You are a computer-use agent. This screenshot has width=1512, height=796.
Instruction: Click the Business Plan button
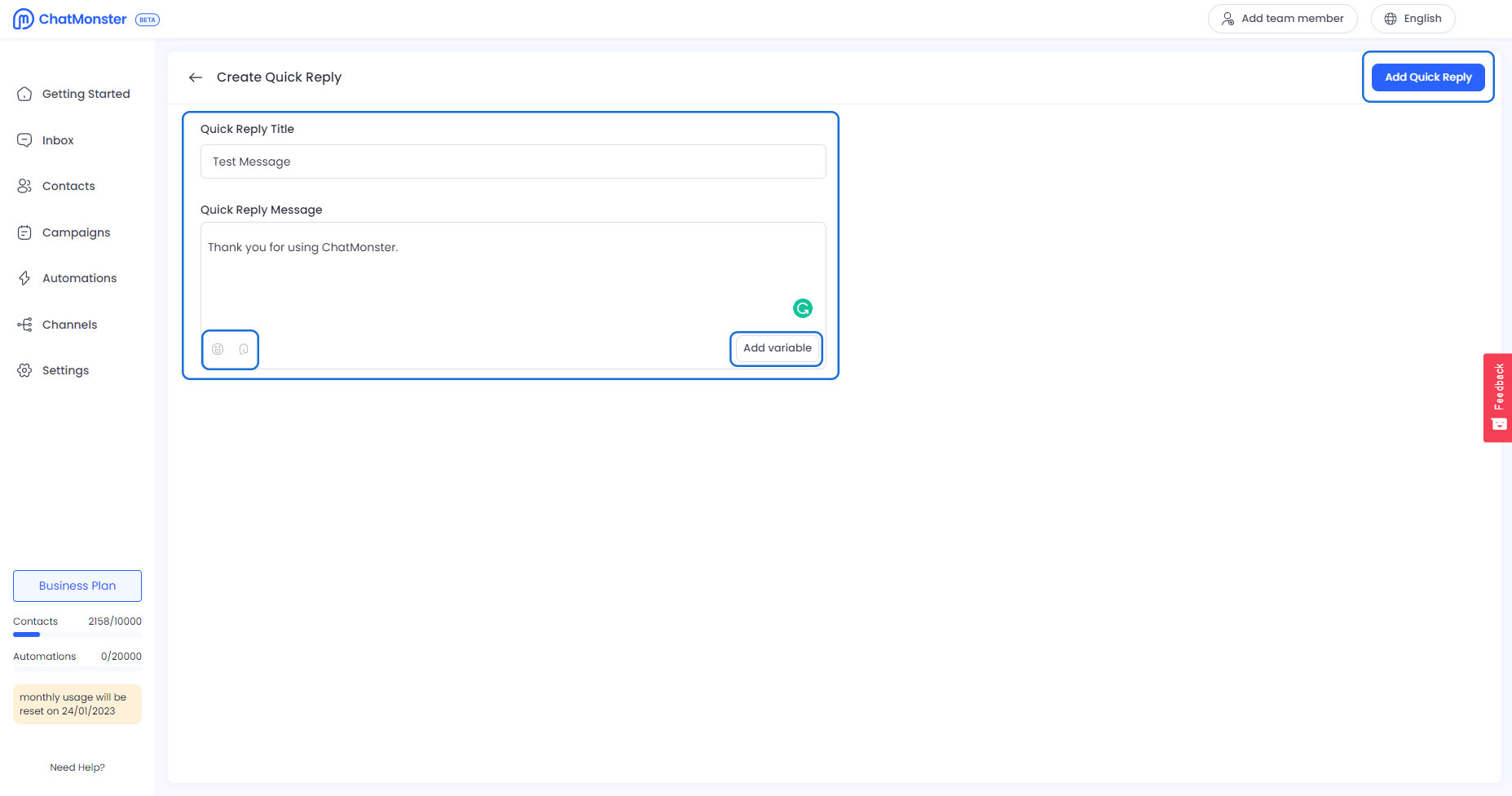77,586
